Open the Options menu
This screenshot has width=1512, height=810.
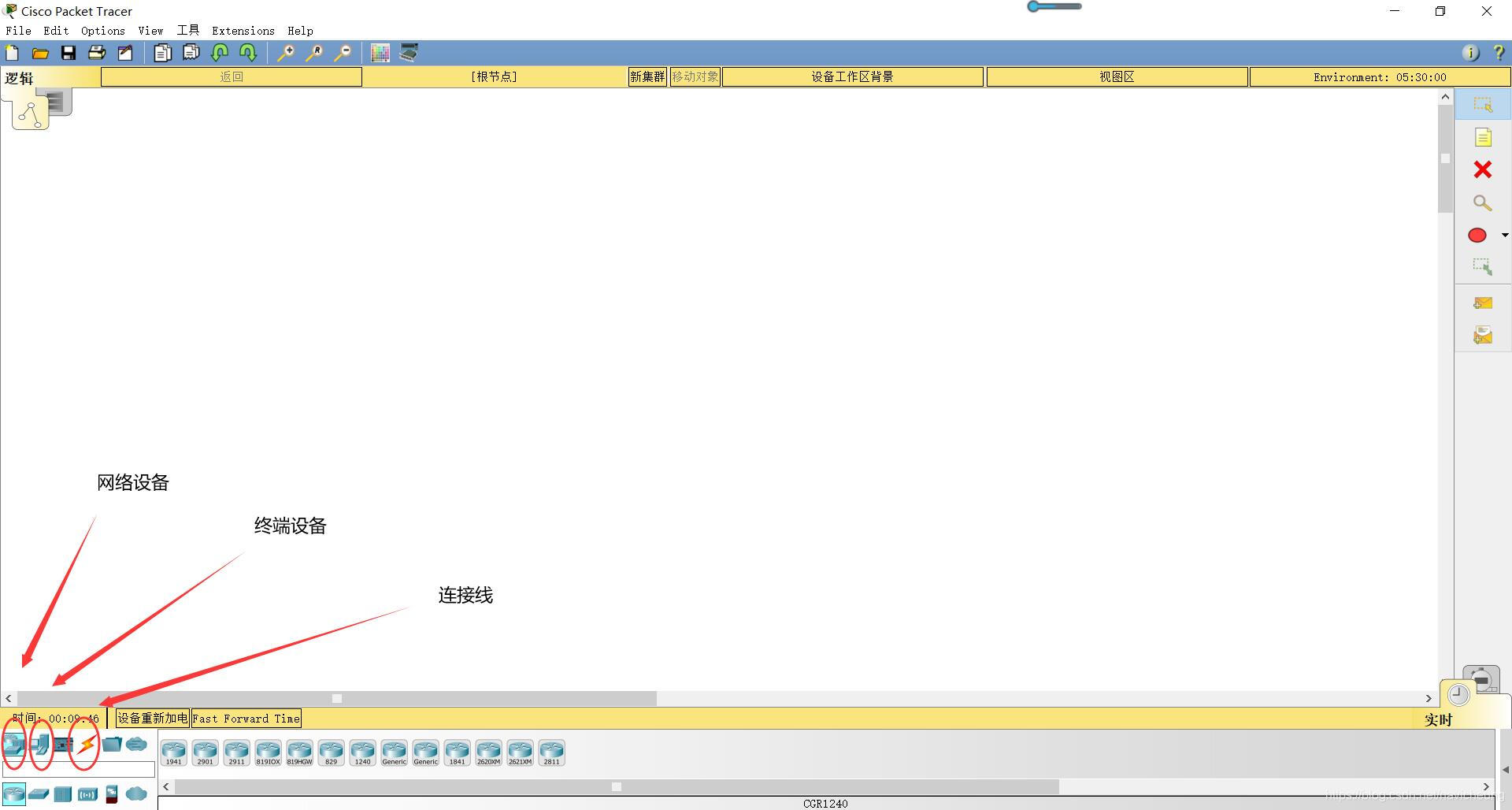pyautogui.click(x=103, y=31)
